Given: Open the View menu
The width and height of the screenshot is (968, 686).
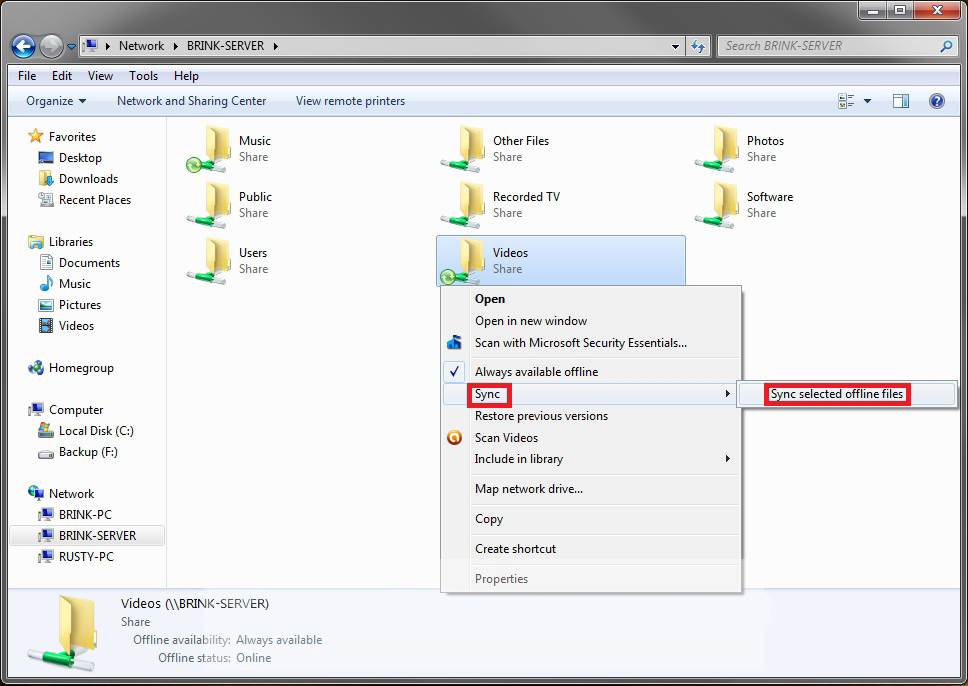Looking at the screenshot, I should click(100, 75).
